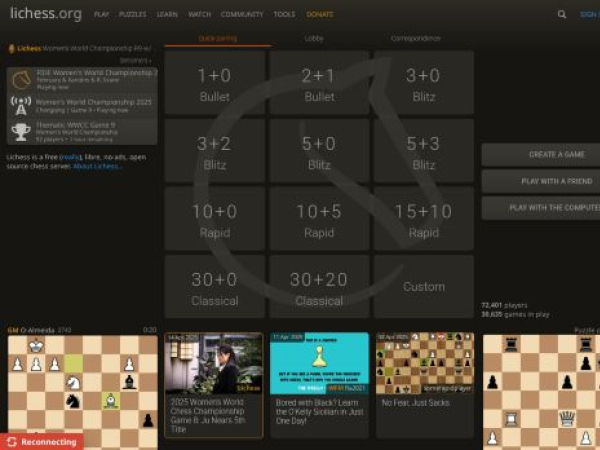Image resolution: width=600 pixels, height=450 pixels.
Task: Switch to the Lobby tab
Action: point(314,38)
